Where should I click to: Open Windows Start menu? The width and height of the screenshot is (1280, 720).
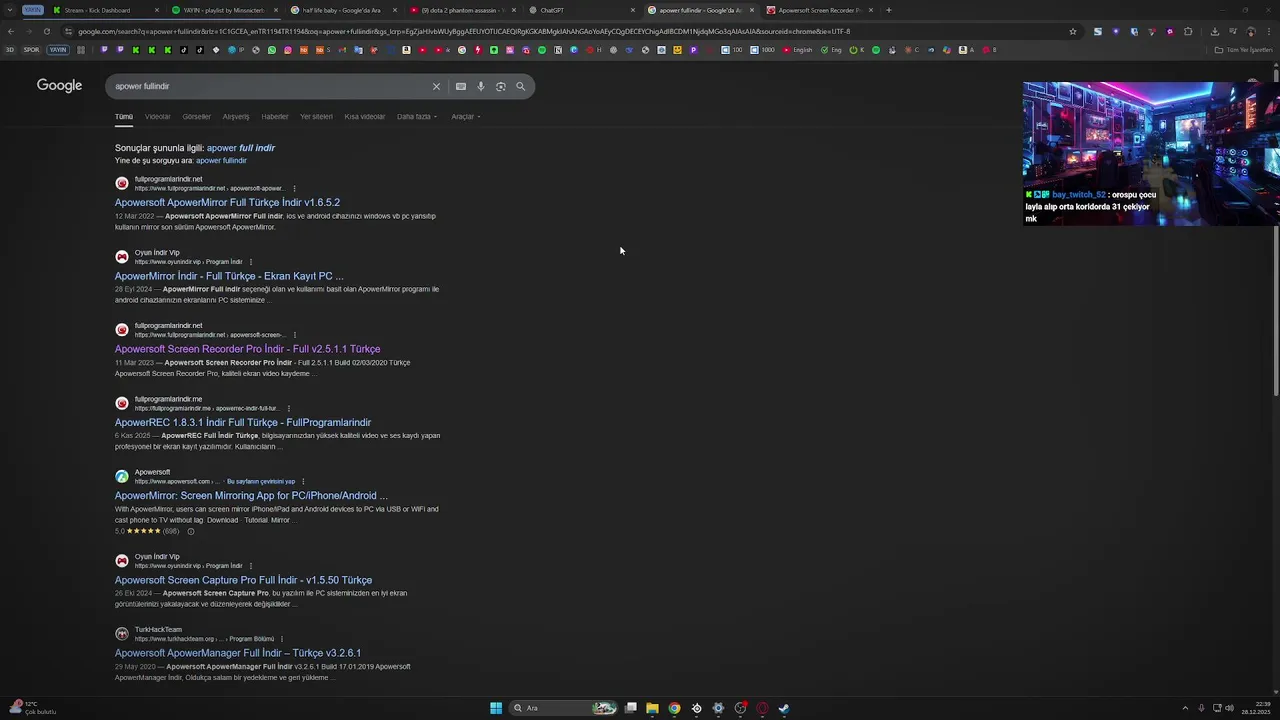click(x=496, y=708)
